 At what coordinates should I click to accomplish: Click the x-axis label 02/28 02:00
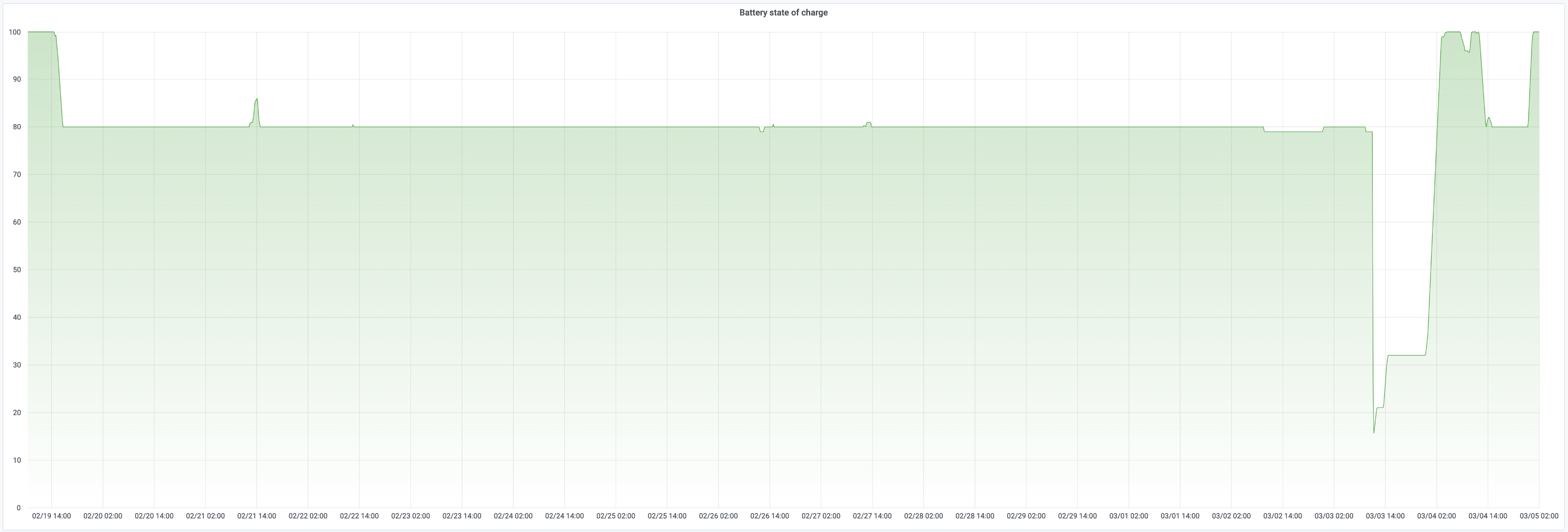click(x=923, y=516)
